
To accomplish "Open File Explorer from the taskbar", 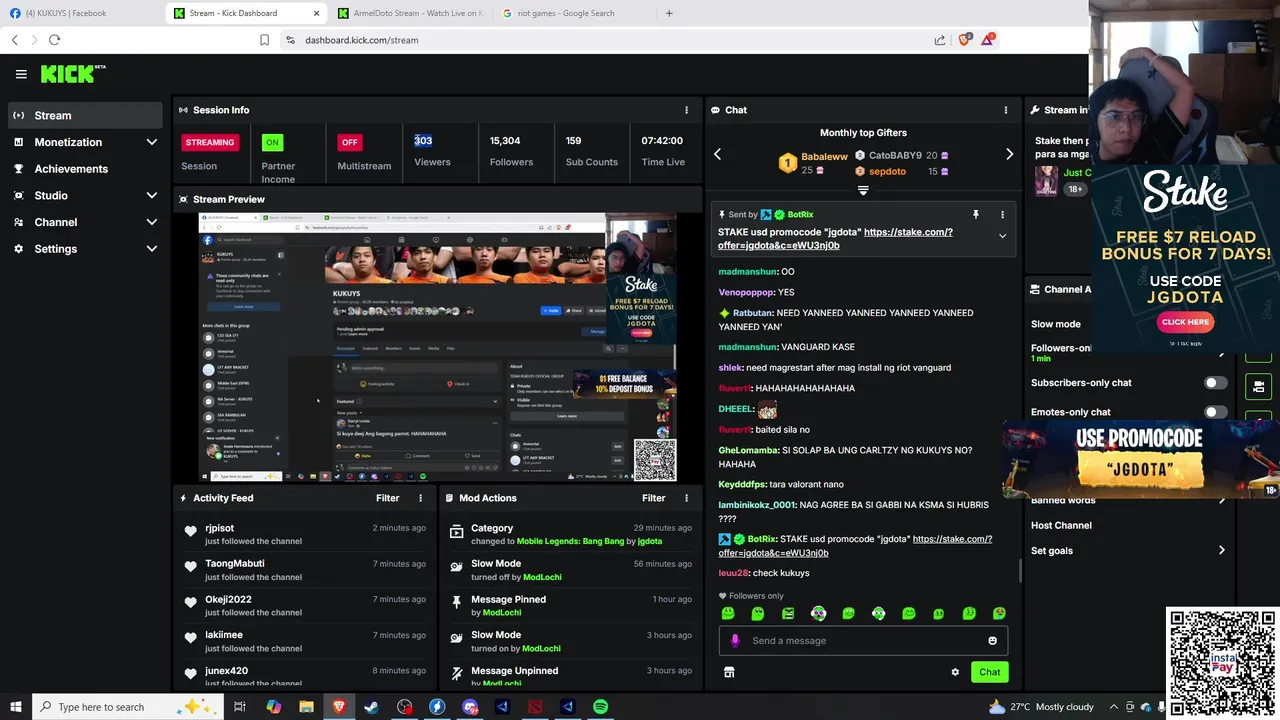I will coord(306,707).
